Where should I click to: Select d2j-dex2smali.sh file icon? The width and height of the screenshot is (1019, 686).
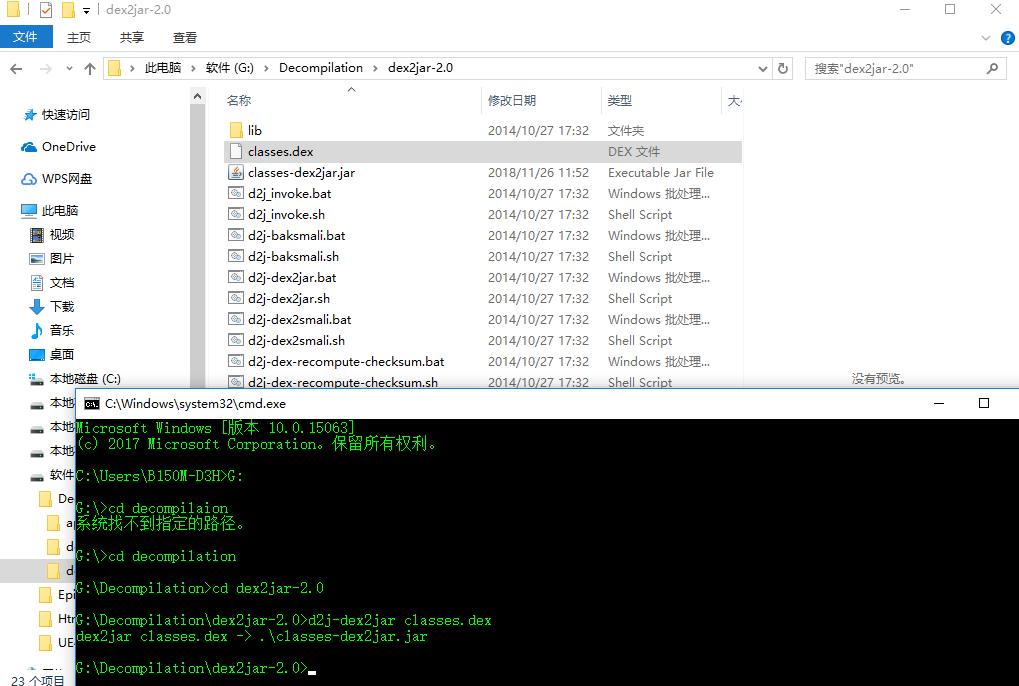point(236,340)
